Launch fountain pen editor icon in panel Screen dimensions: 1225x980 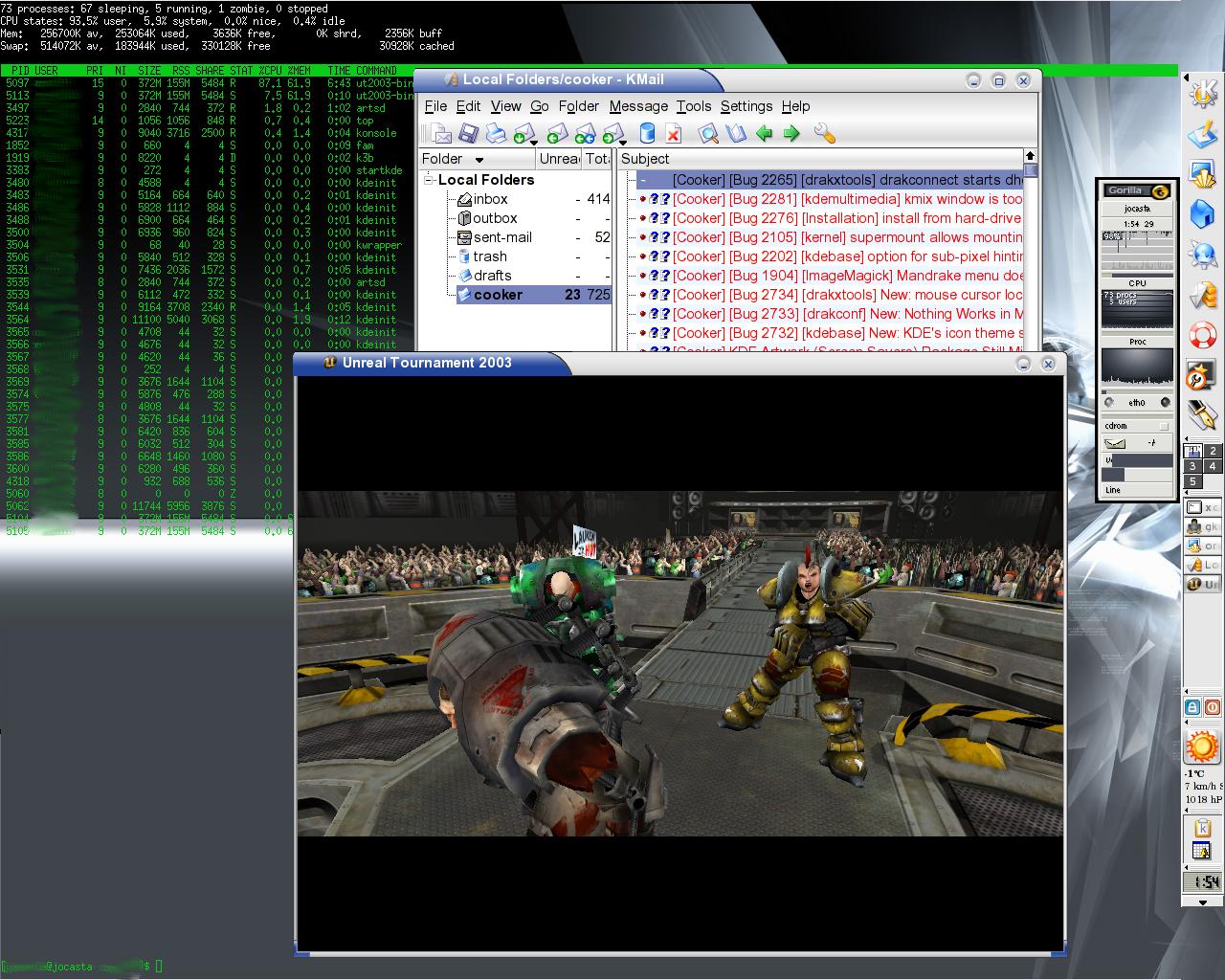pos(1202,415)
